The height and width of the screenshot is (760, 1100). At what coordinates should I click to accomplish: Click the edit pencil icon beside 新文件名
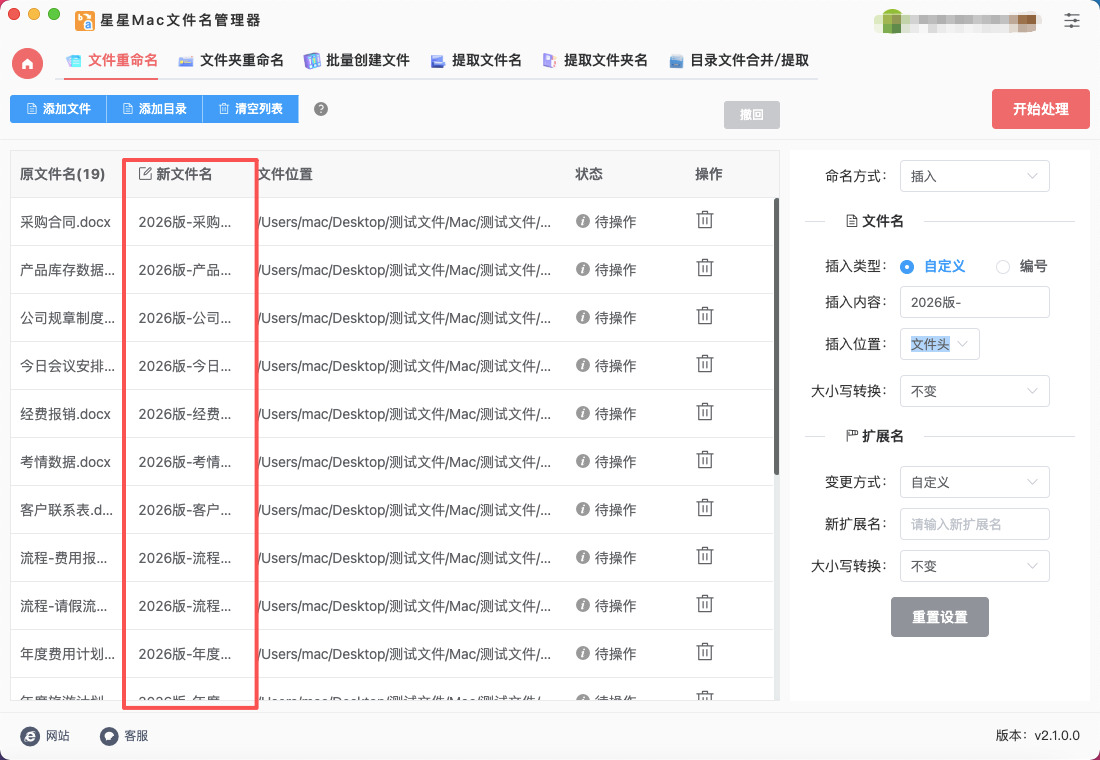145,173
